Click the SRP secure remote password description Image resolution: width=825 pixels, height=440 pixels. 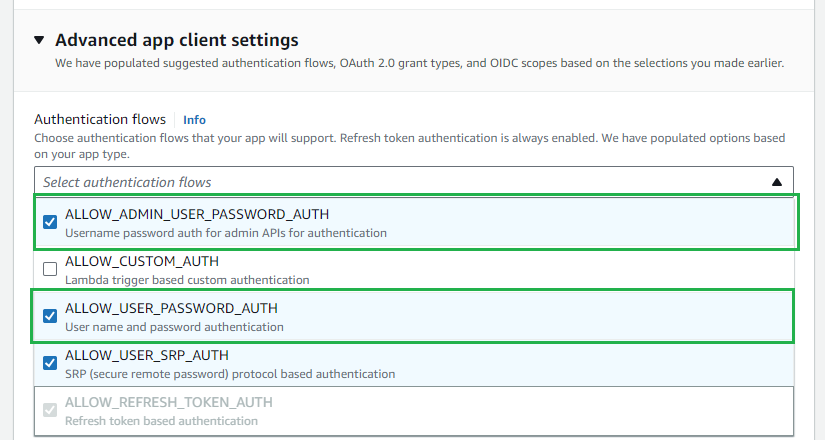click(x=230, y=374)
